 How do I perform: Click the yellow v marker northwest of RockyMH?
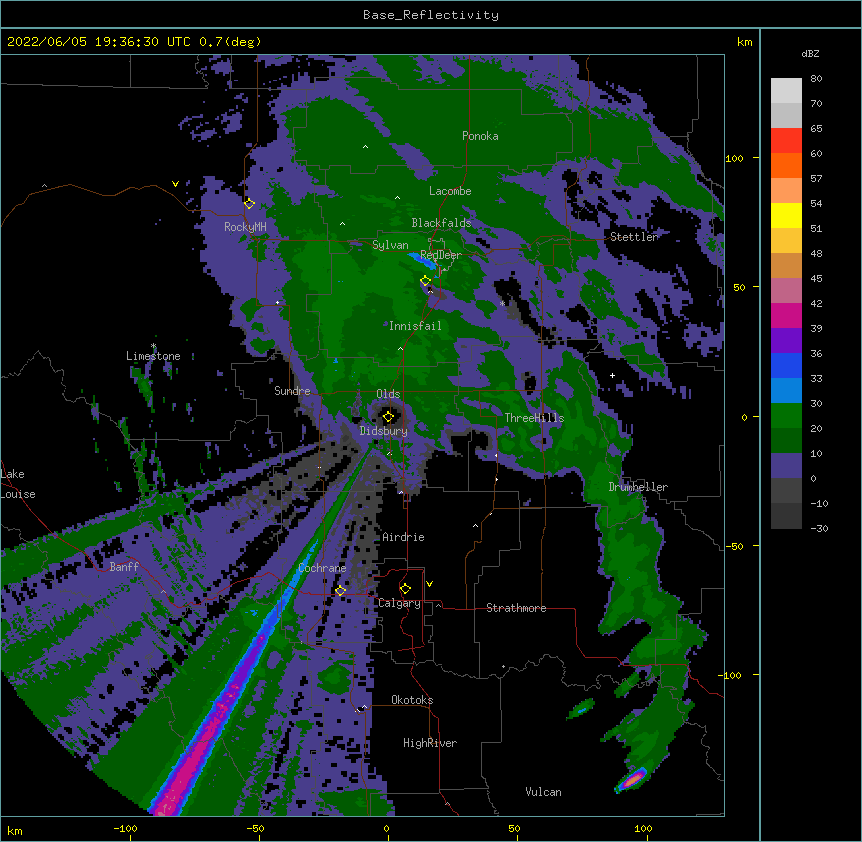coord(175,184)
